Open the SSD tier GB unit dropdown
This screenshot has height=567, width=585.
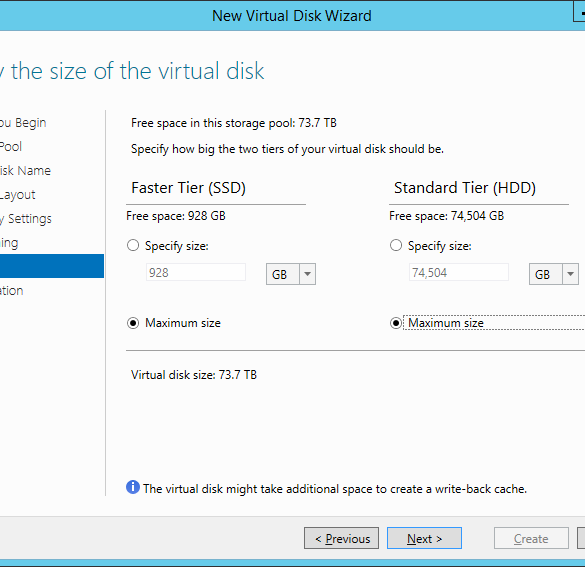point(291,274)
